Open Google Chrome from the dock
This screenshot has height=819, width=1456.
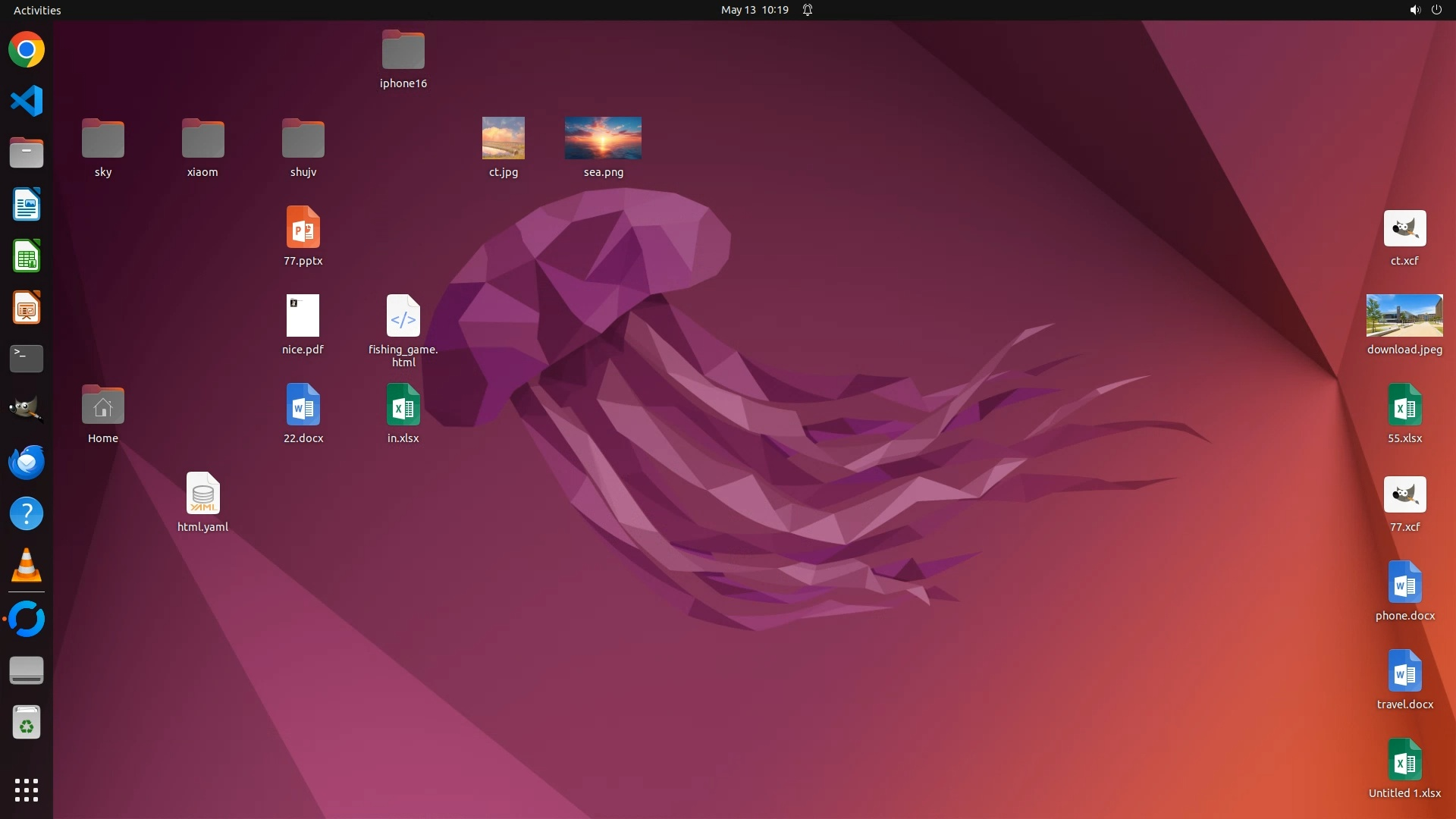[27, 50]
